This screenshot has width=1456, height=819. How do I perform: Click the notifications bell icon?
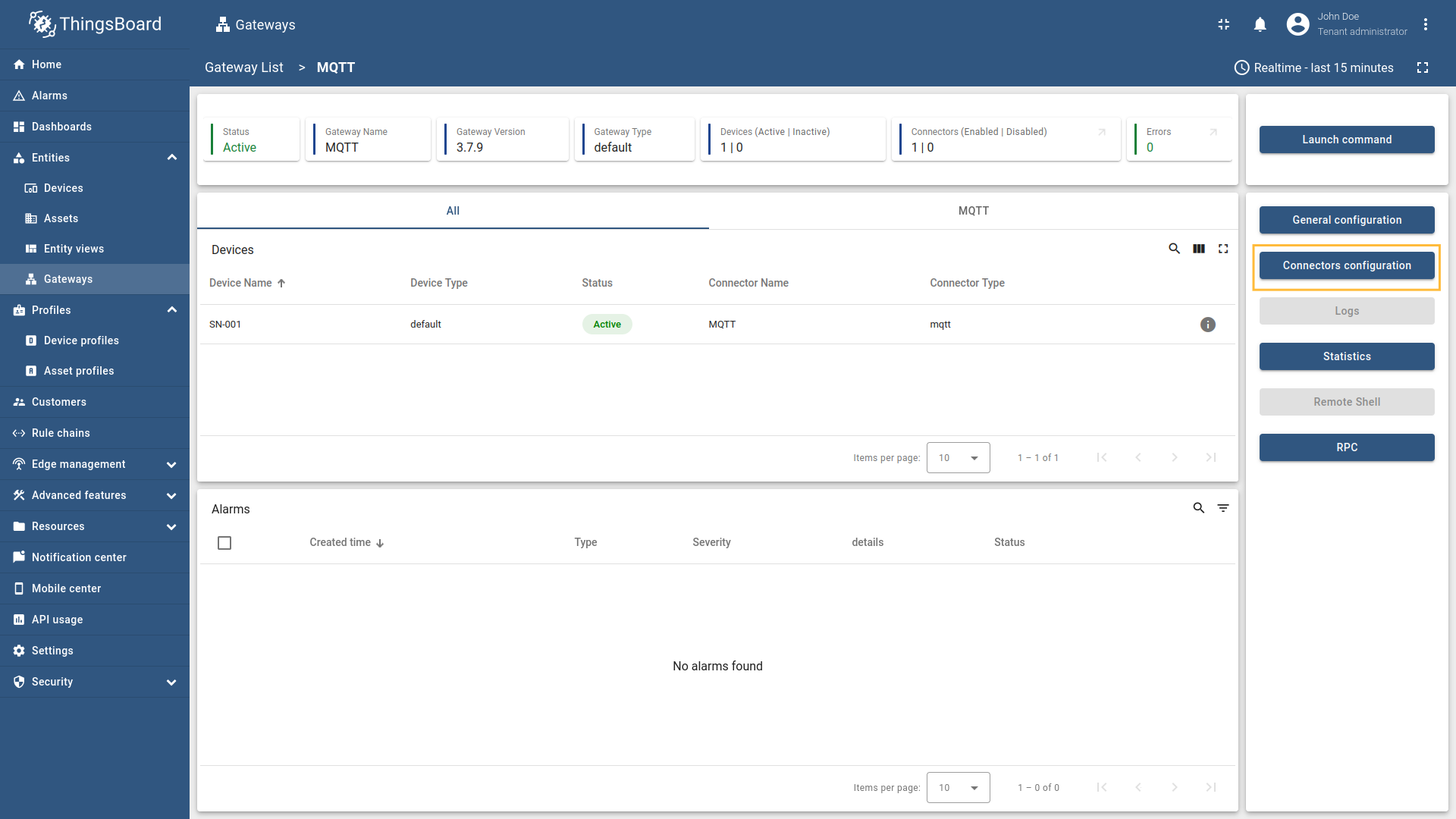point(1260,24)
